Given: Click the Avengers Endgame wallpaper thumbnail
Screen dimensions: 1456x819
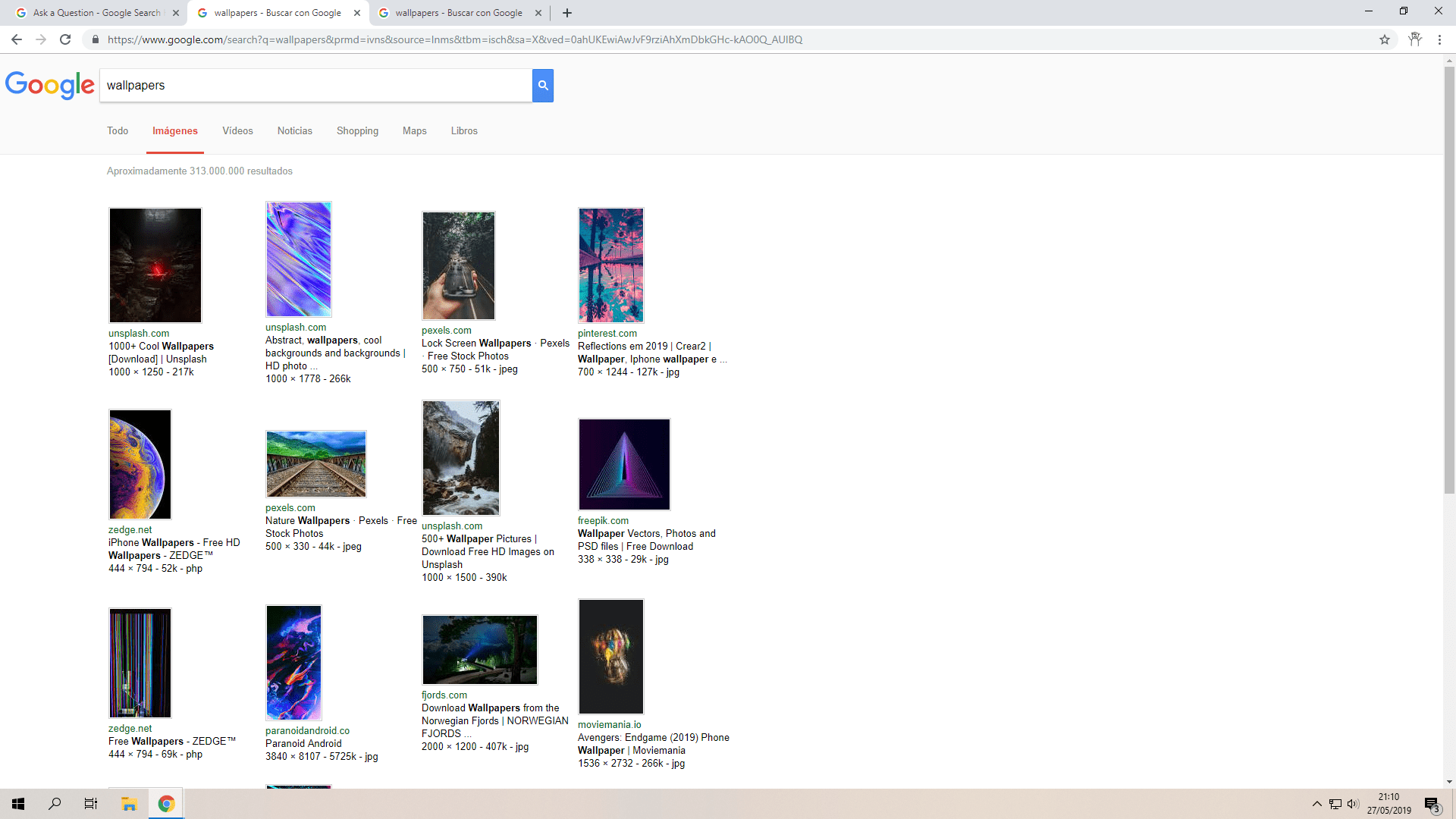Looking at the screenshot, I should 610,657.
